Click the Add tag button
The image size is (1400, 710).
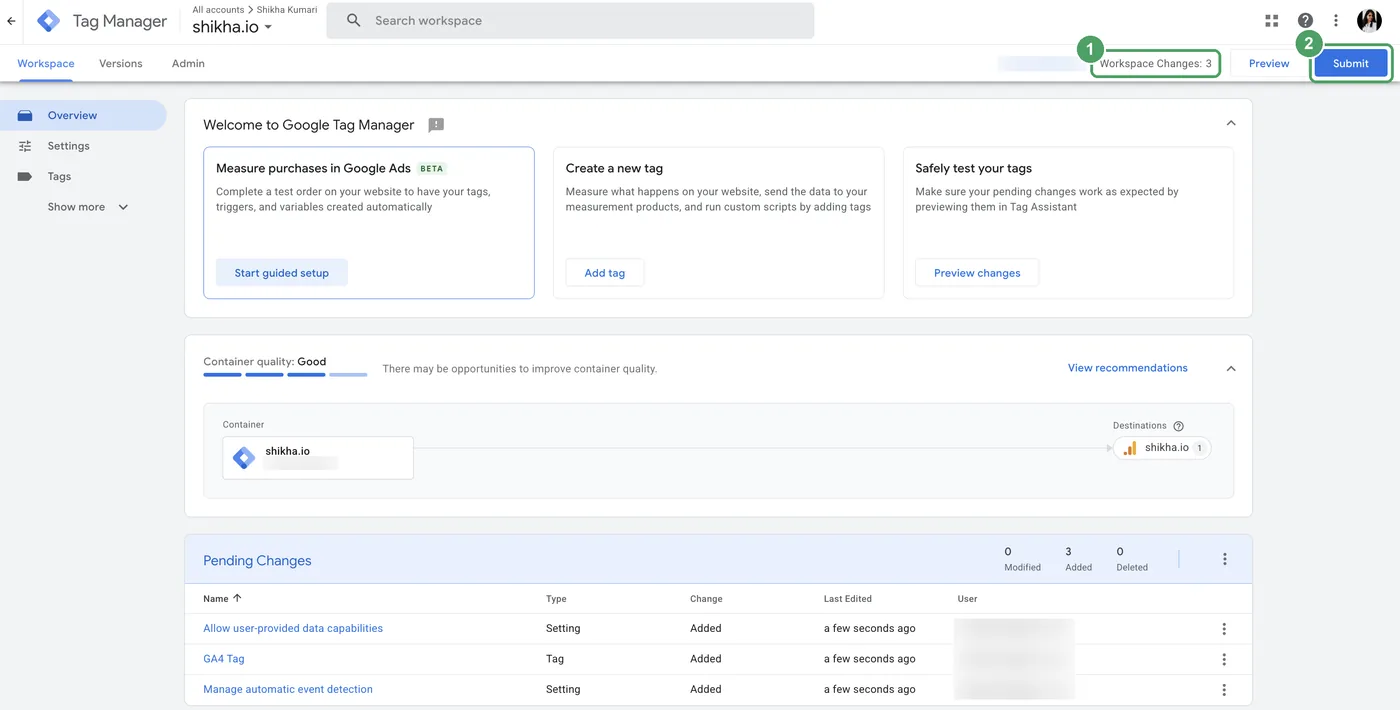click(605, 273)
